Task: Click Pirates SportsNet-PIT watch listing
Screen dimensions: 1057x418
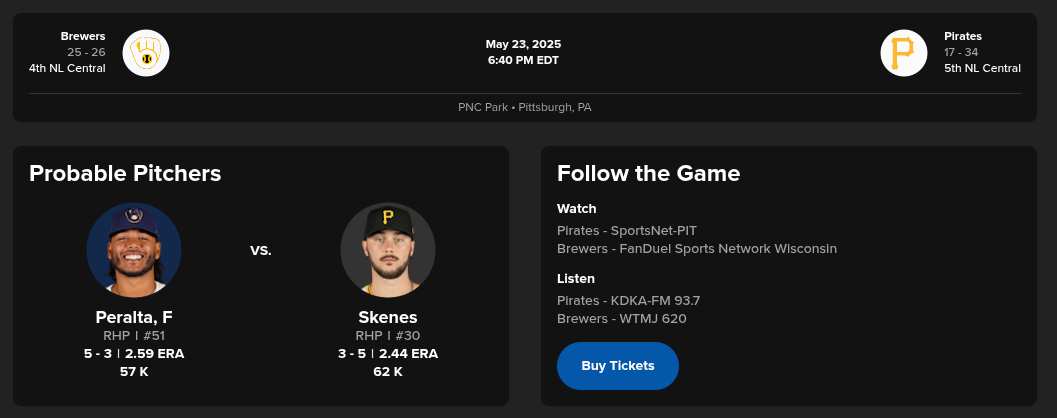Action: pos(626,230)
